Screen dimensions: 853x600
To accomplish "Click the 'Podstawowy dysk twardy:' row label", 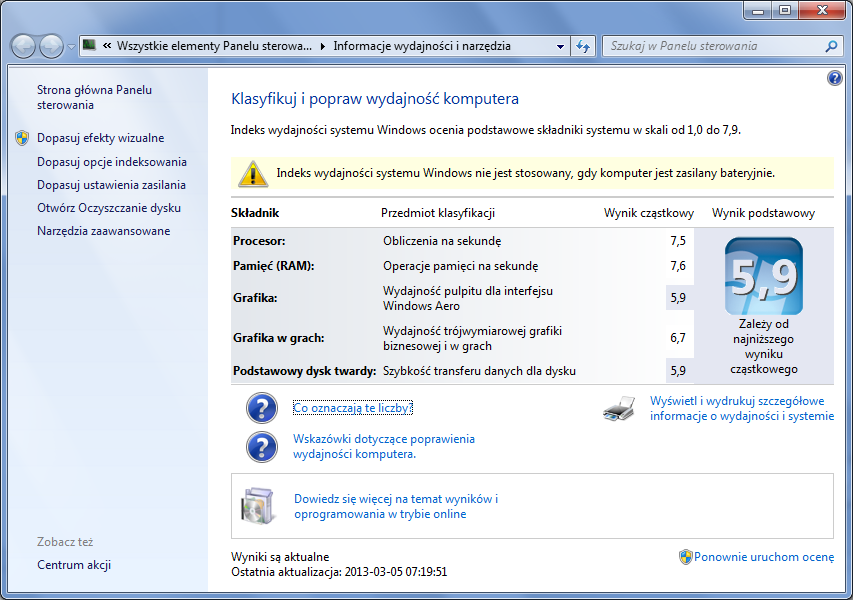I will pos(305,371).
